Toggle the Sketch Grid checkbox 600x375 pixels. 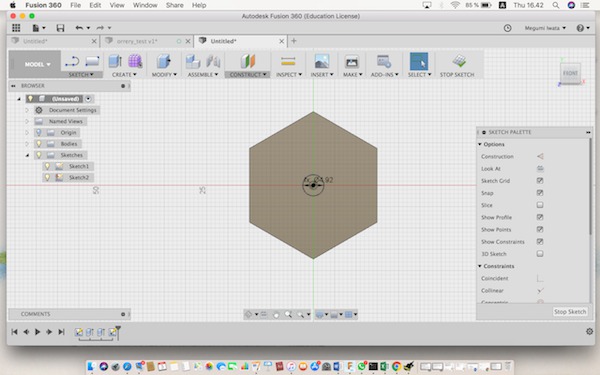point(540,181)
